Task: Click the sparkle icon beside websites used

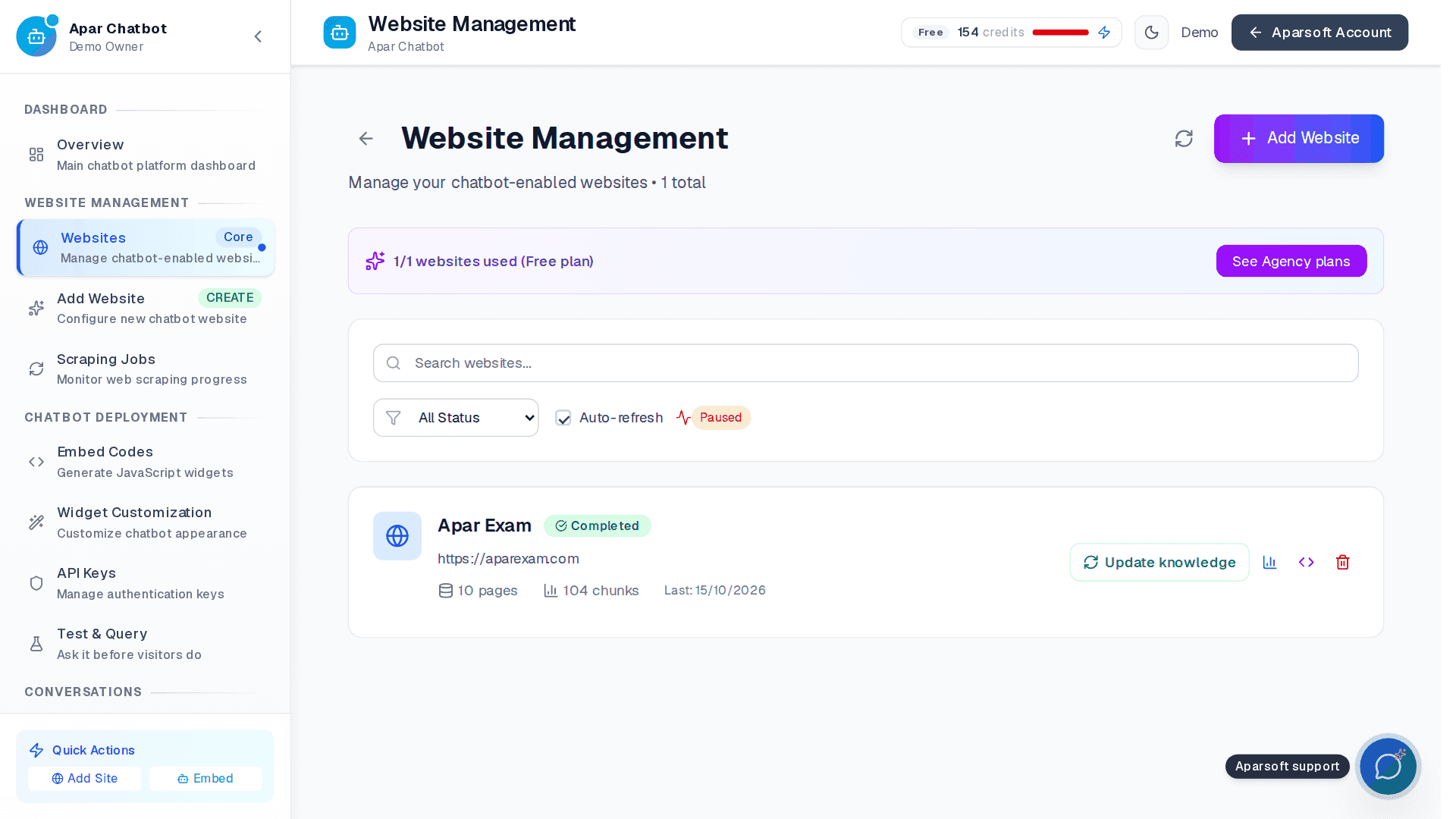Action: click(x=375, y=261)
